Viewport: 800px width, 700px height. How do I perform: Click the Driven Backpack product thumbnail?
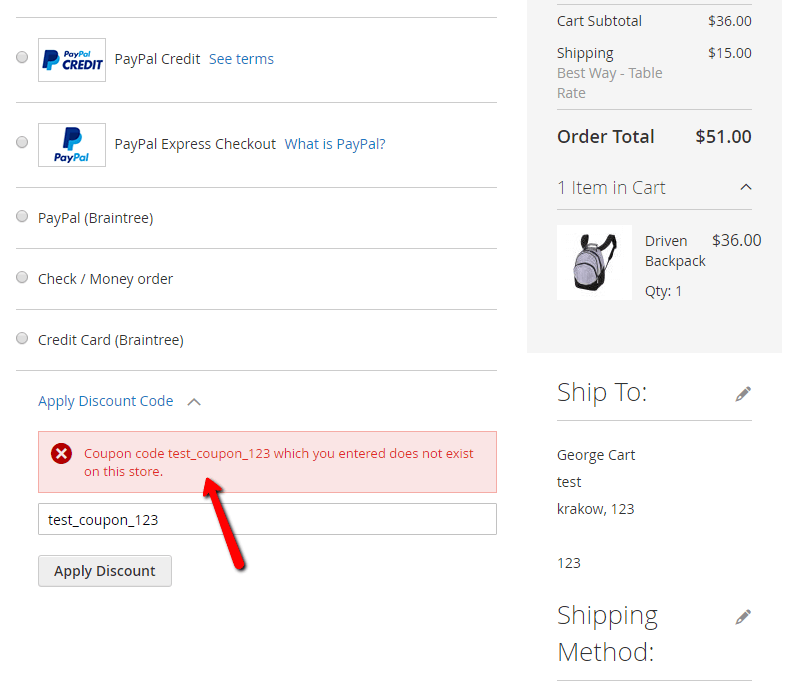pos(594,262)
